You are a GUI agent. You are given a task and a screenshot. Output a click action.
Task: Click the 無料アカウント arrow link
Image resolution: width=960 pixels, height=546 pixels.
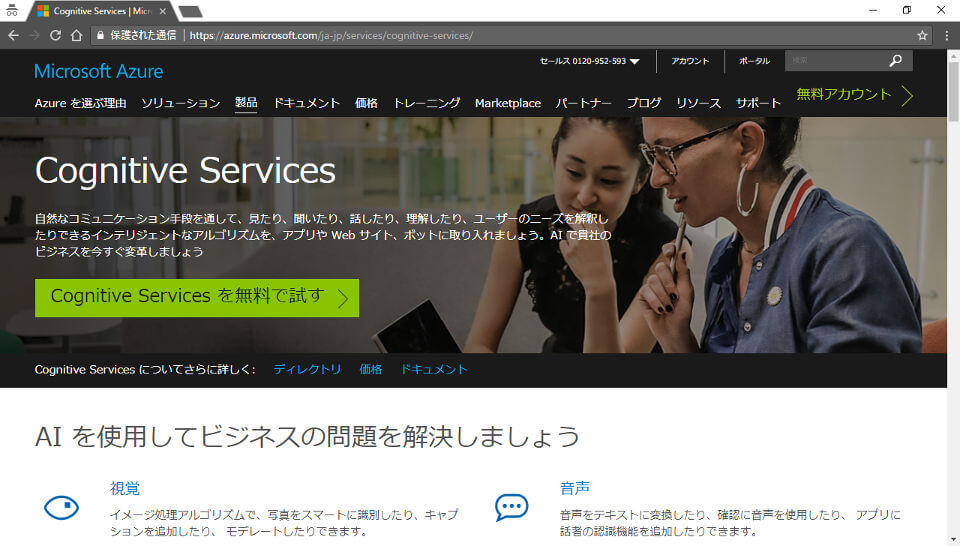click(855, 95)
